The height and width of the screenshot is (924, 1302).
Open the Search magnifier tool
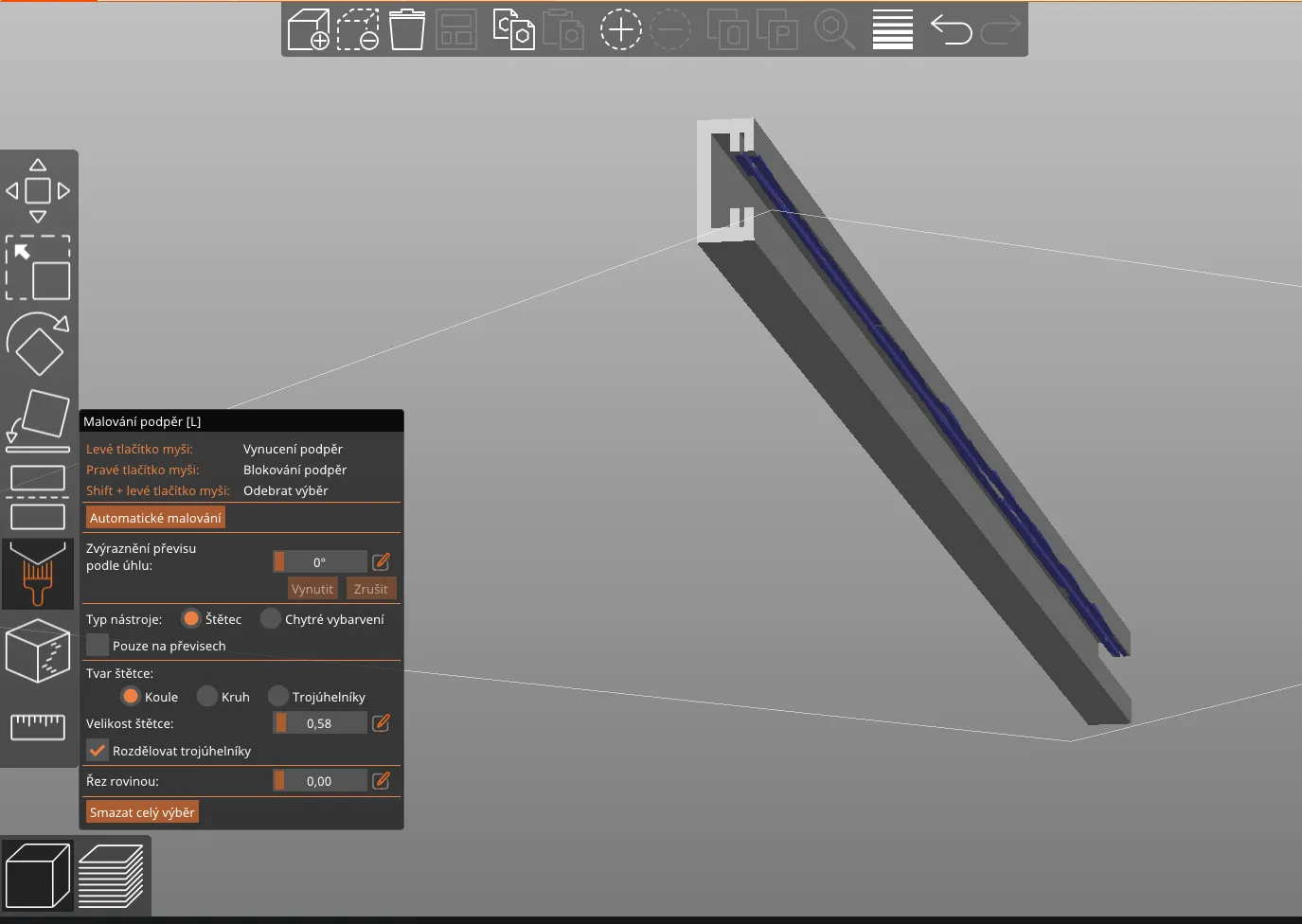(835, 29)
